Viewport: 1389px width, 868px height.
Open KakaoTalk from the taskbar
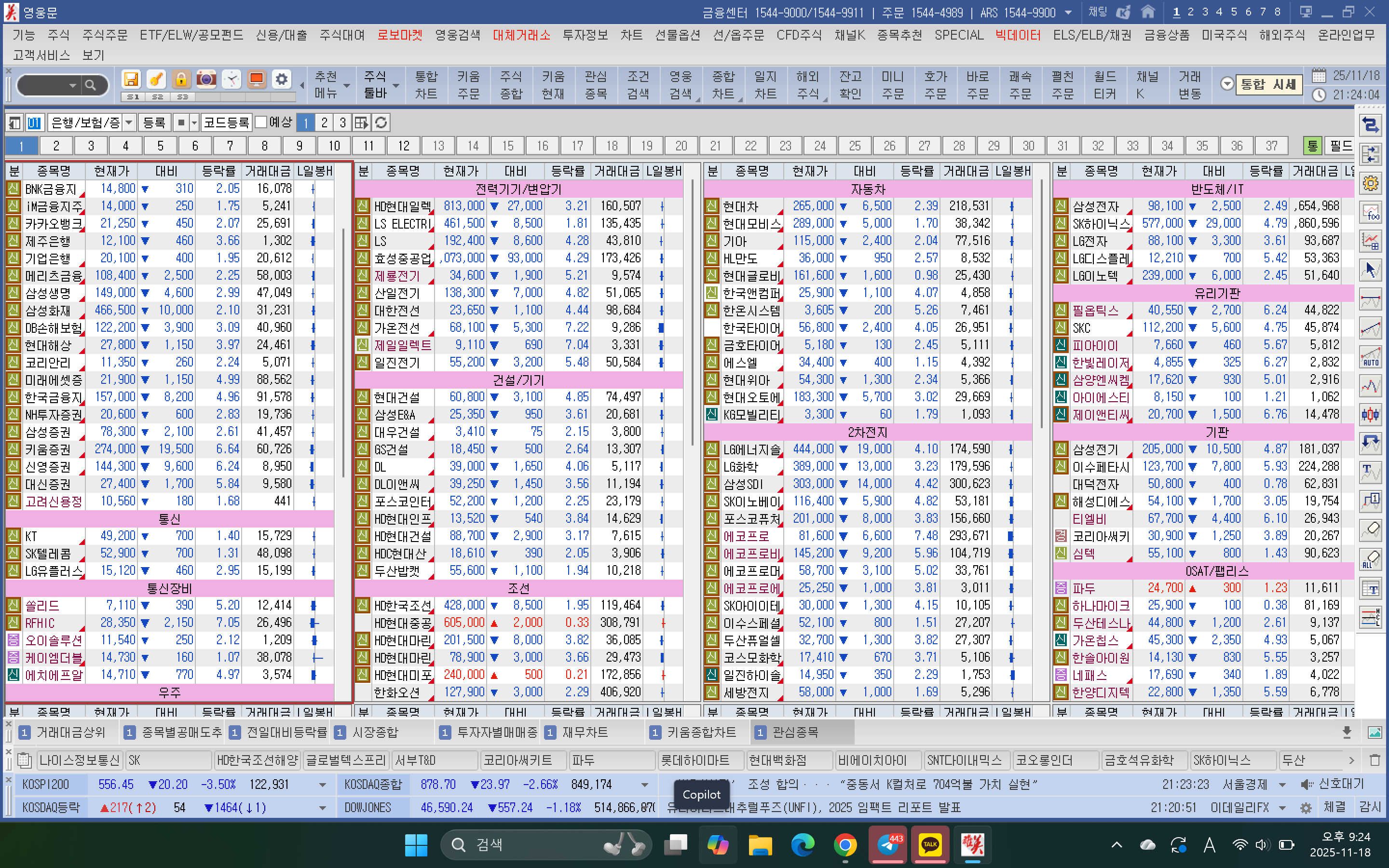pyautogui.click(x=930, y=844)
